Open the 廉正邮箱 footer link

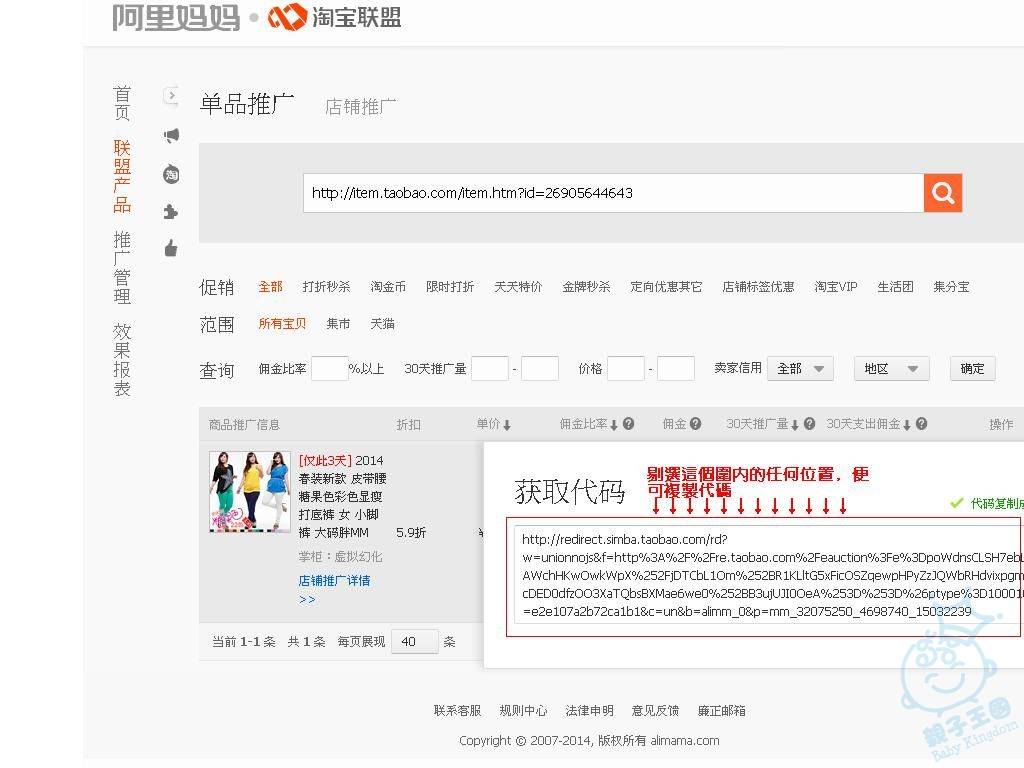click(x=722, y=711)
